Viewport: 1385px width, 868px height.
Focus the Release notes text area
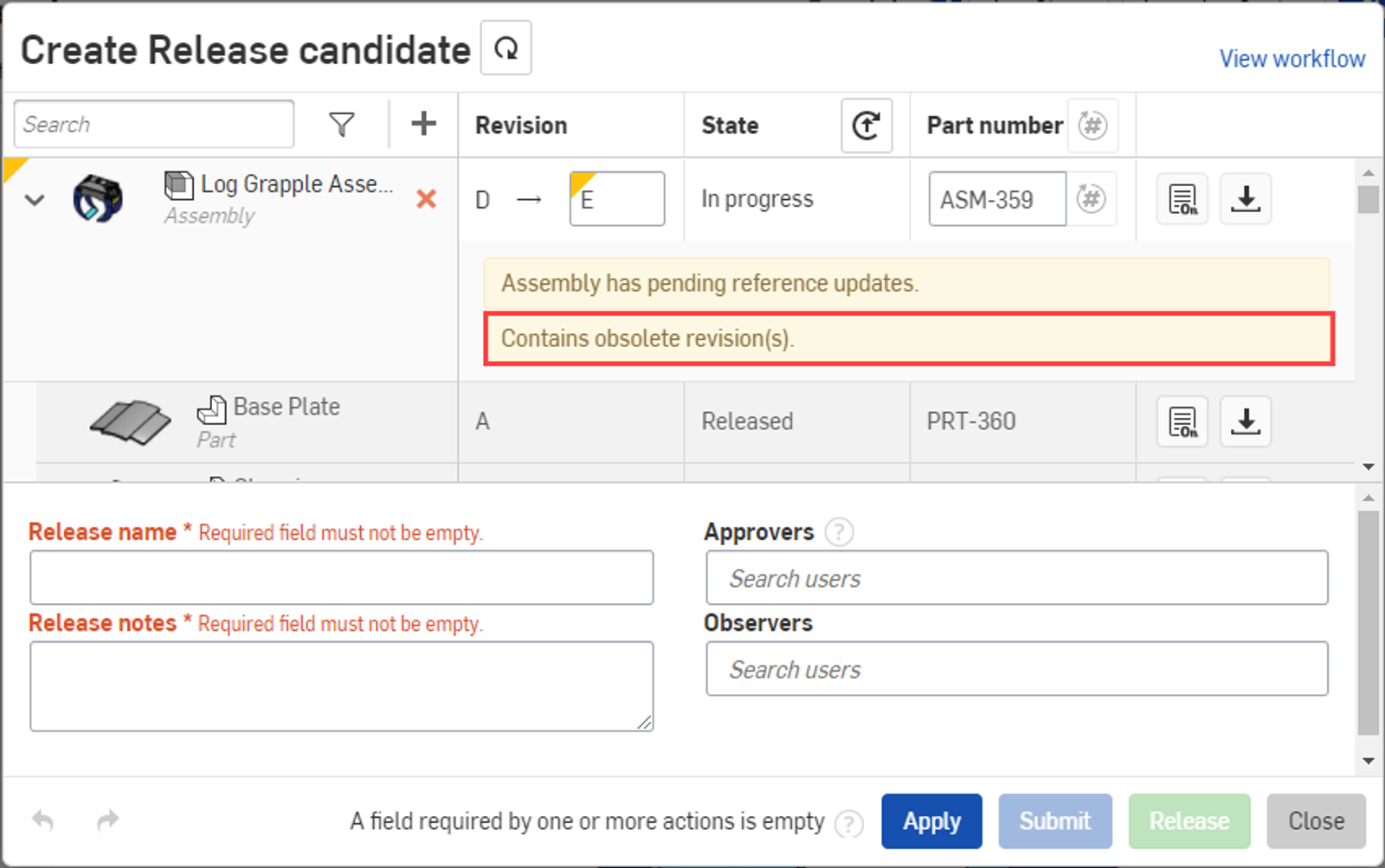click(341, 685)
